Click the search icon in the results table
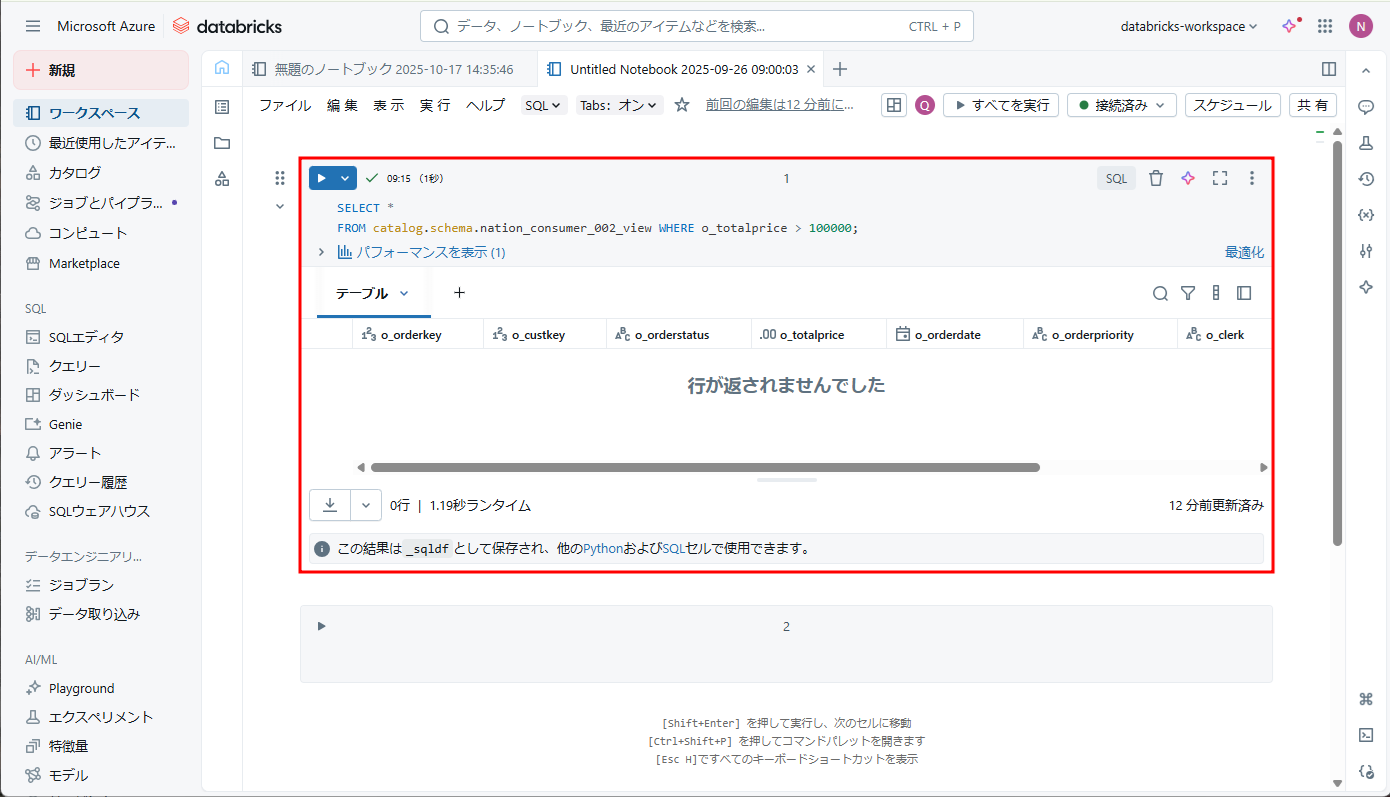 pyautogui.click(x=1160, y=293)
